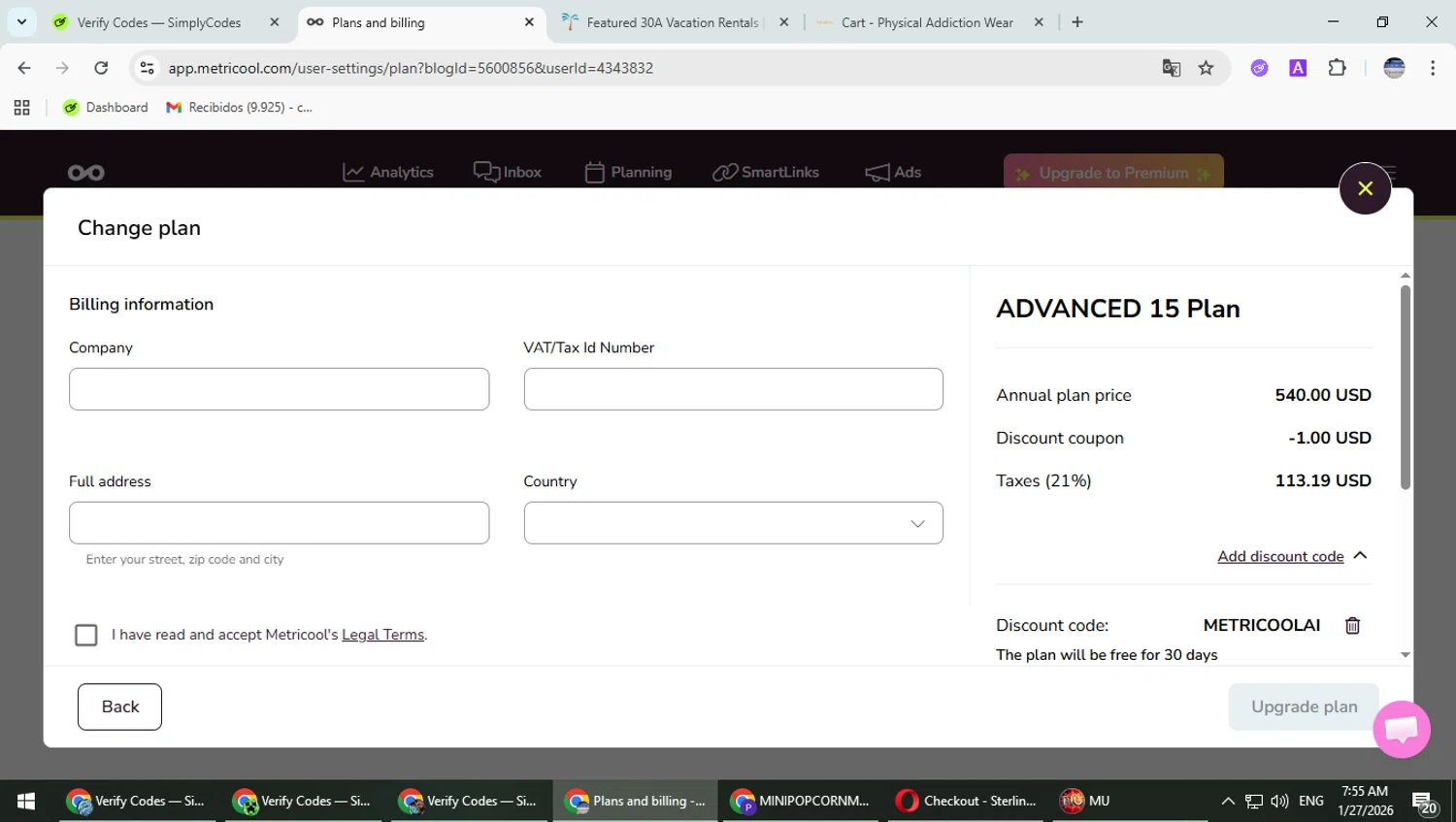
Task: Open notification center icon
Action: 1425,803
